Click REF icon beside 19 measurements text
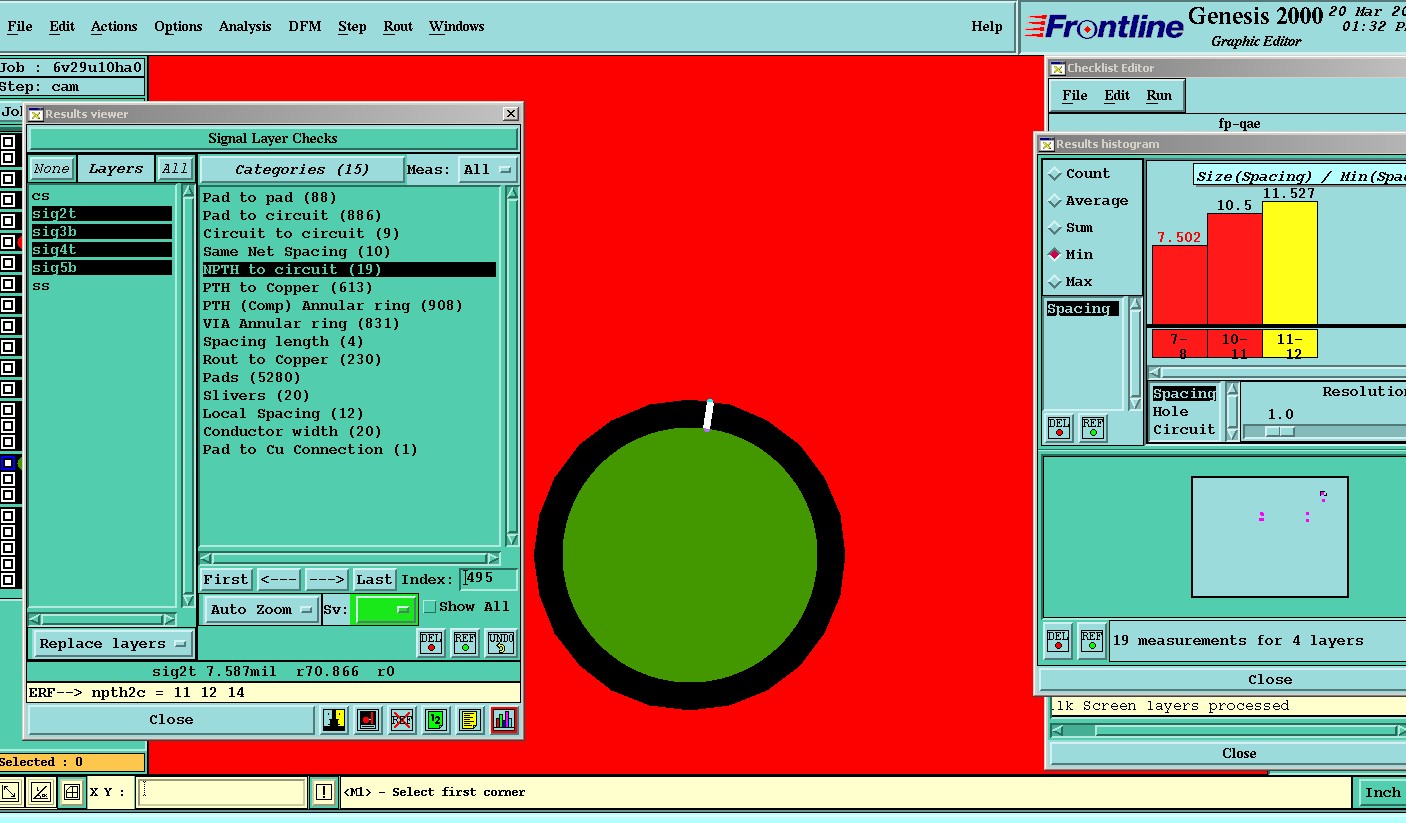Viewport: 1406px width, 823px height. [1092, 640]
